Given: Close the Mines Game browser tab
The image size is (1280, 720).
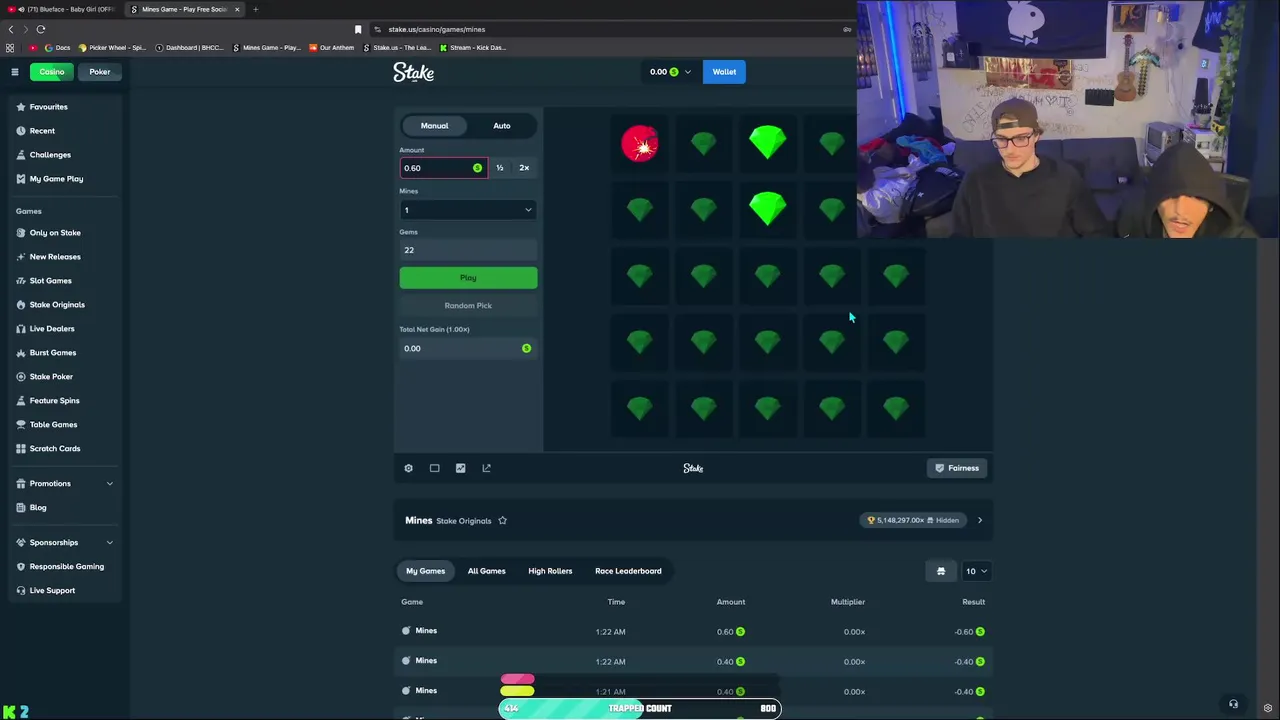Looking at the screenshot, I should pos(237,9).
